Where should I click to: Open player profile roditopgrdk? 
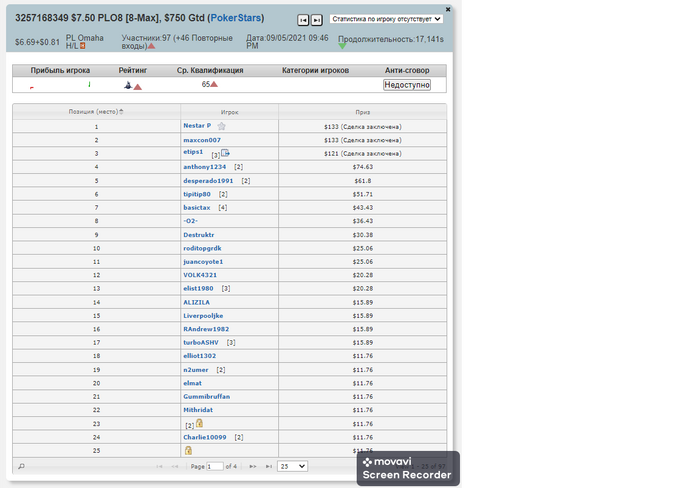point(202,248)
